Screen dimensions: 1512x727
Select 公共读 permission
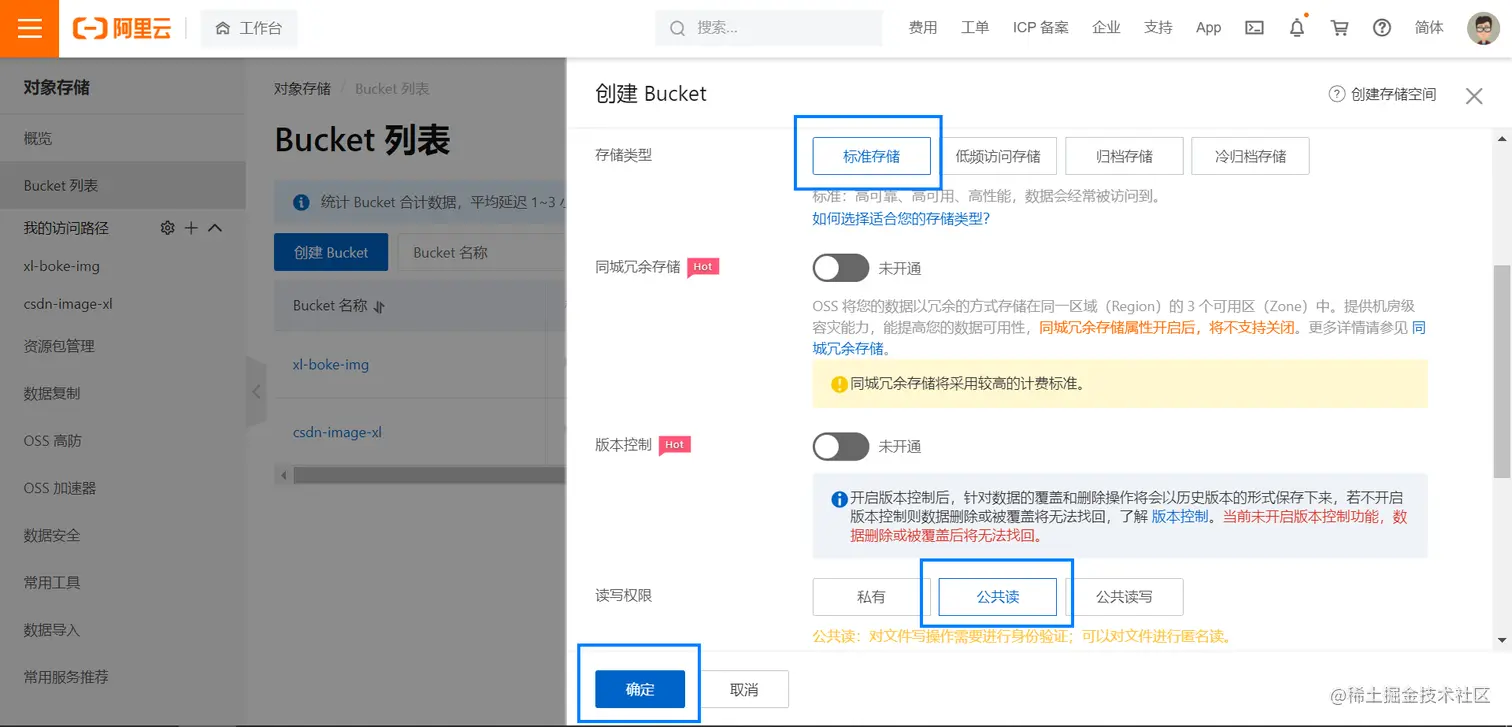coord(998,597)
